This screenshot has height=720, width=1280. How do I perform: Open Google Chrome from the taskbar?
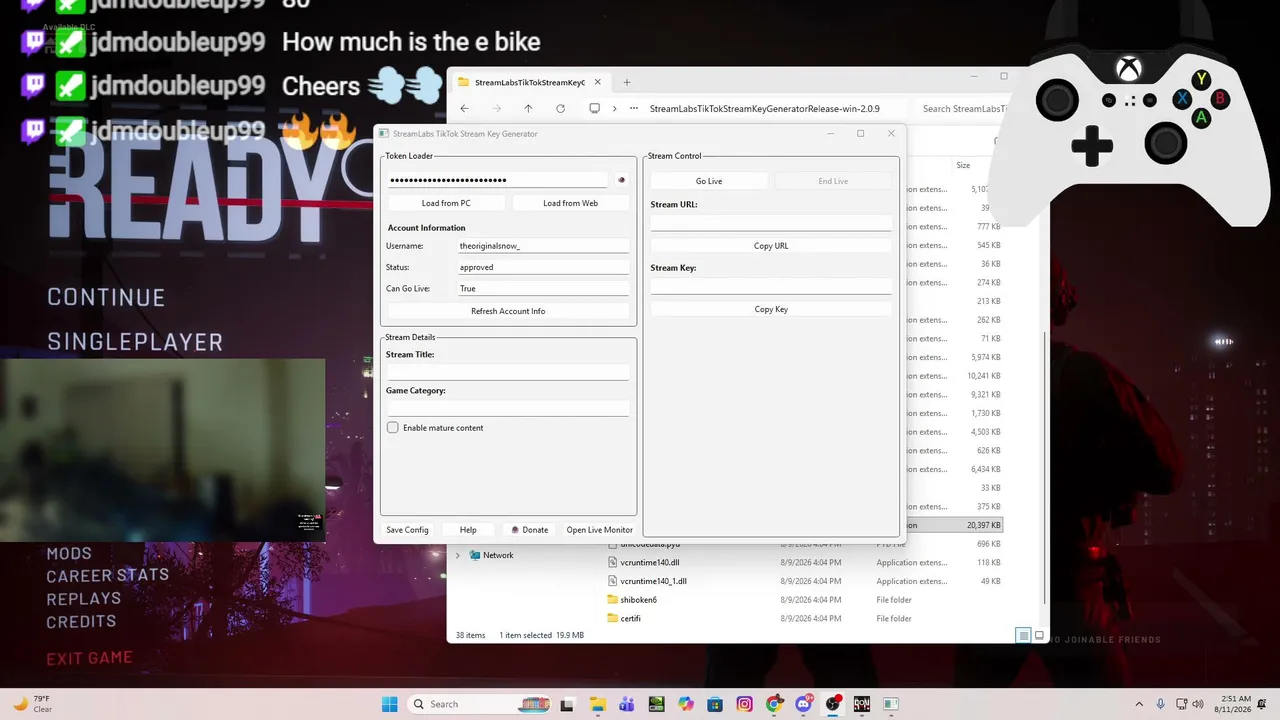tap(774, 704)
